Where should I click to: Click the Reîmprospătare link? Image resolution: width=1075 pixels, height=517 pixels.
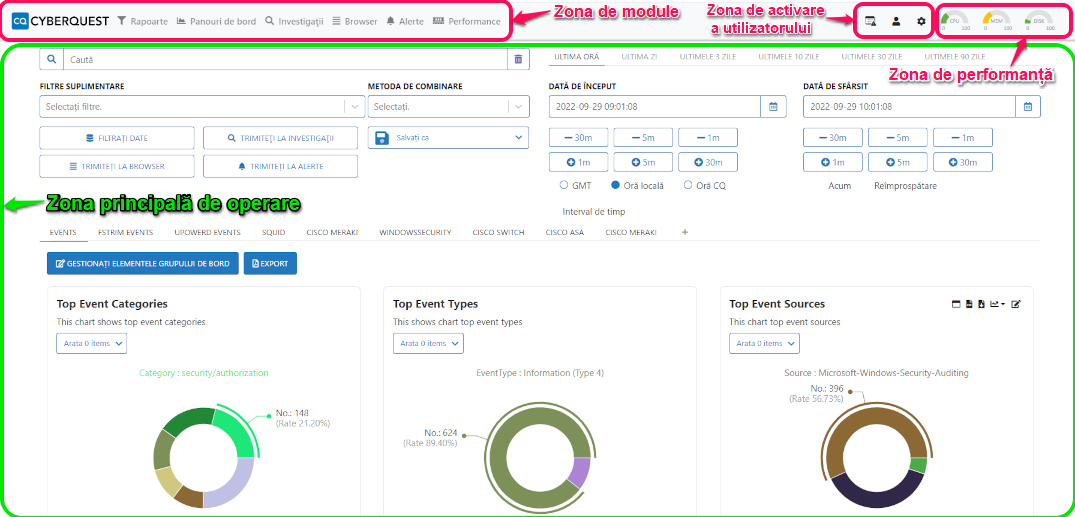(905, 186)
